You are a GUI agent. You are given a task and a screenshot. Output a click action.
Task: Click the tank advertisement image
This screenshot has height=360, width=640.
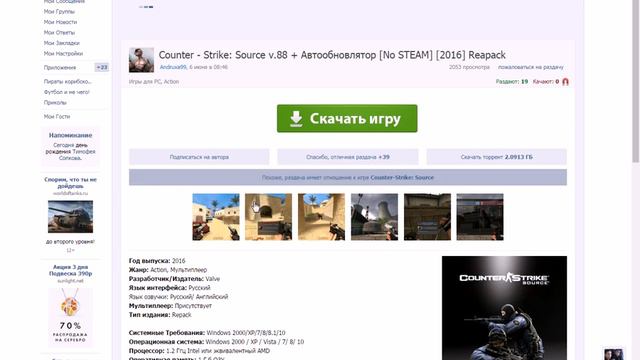pyautogui.click(x=70, y=217)
